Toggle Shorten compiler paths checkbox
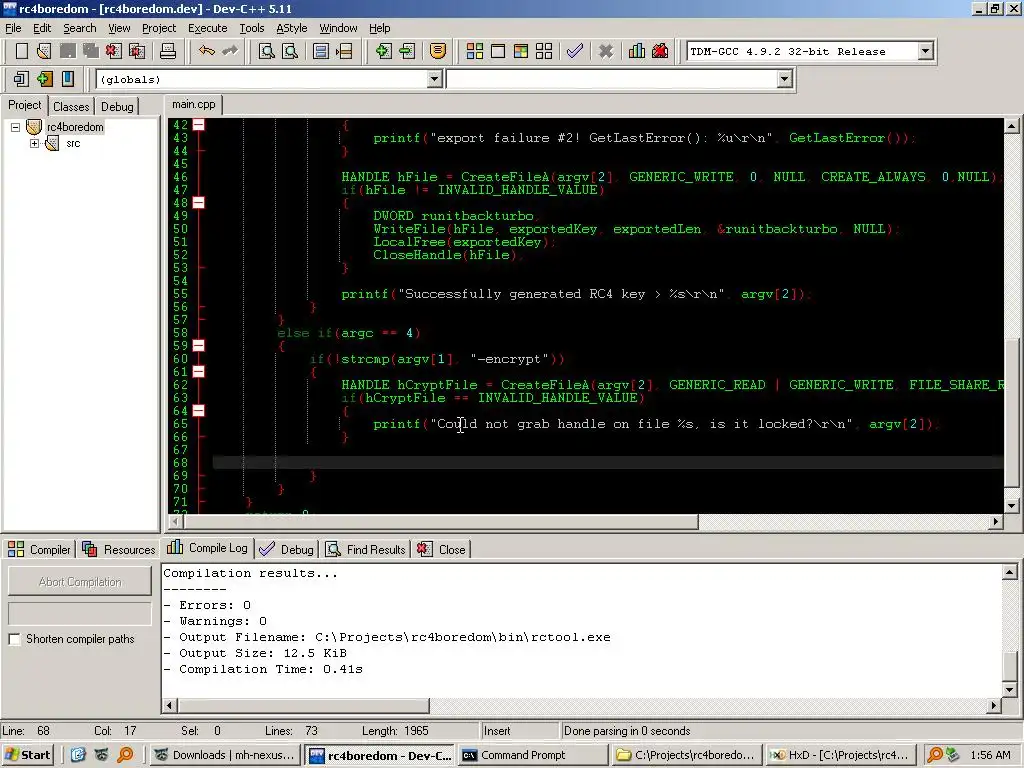Image resolution: width=1024 pixels, height=768 pixels. (x=14, y=639)
